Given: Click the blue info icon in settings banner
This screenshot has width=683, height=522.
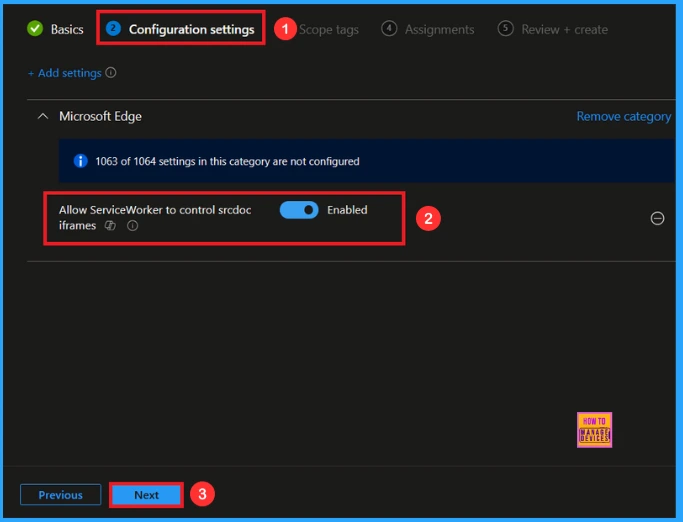Looking at the screenshot, I should (81, 161).
